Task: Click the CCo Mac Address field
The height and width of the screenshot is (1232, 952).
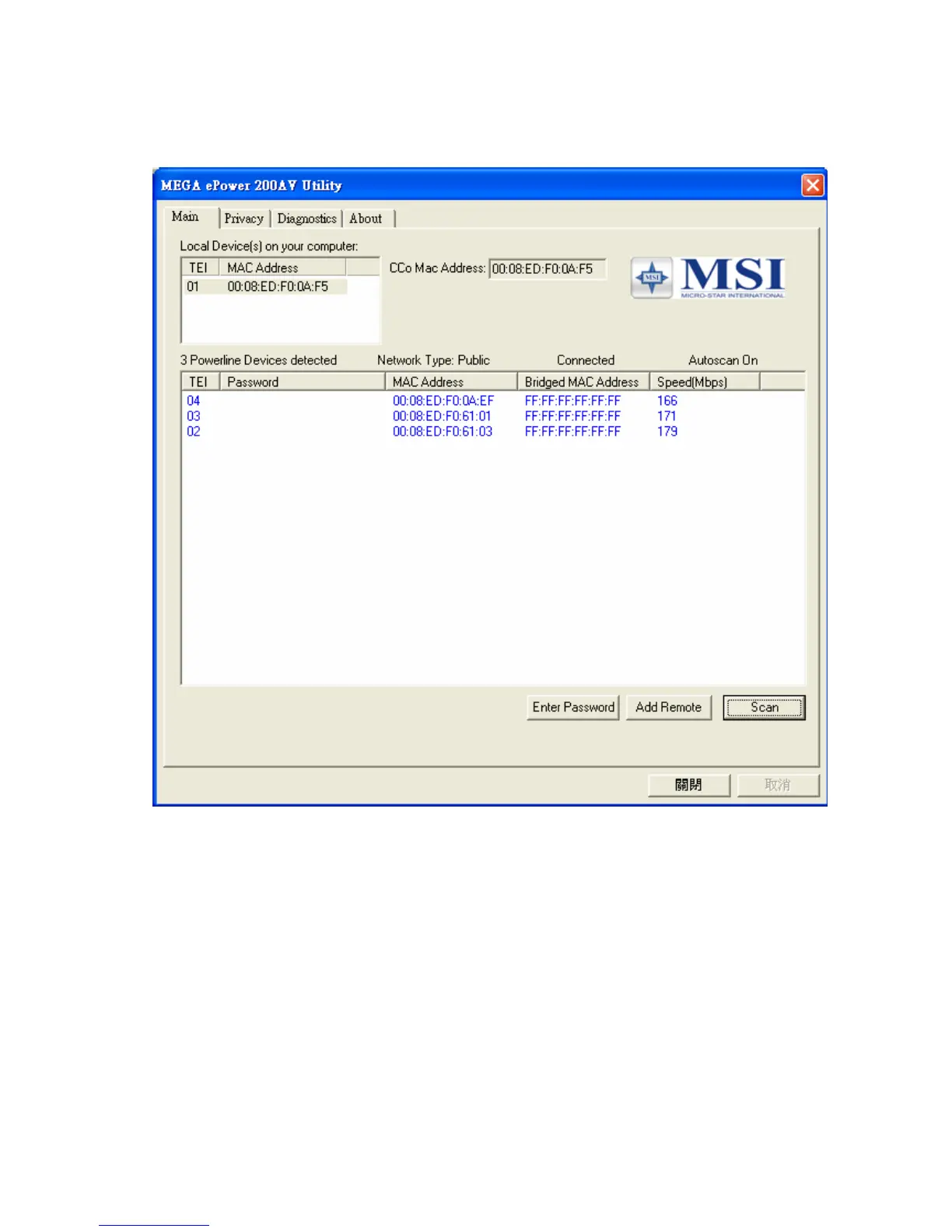Action: pos(547,268)
